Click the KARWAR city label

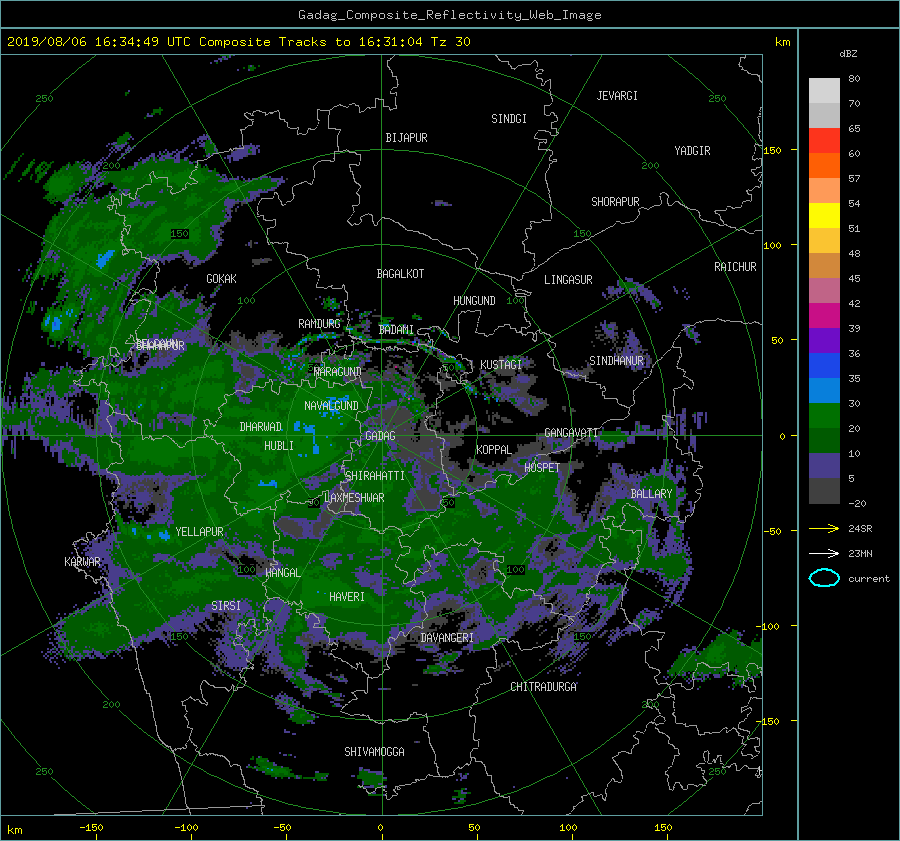[x=82, y=561]
